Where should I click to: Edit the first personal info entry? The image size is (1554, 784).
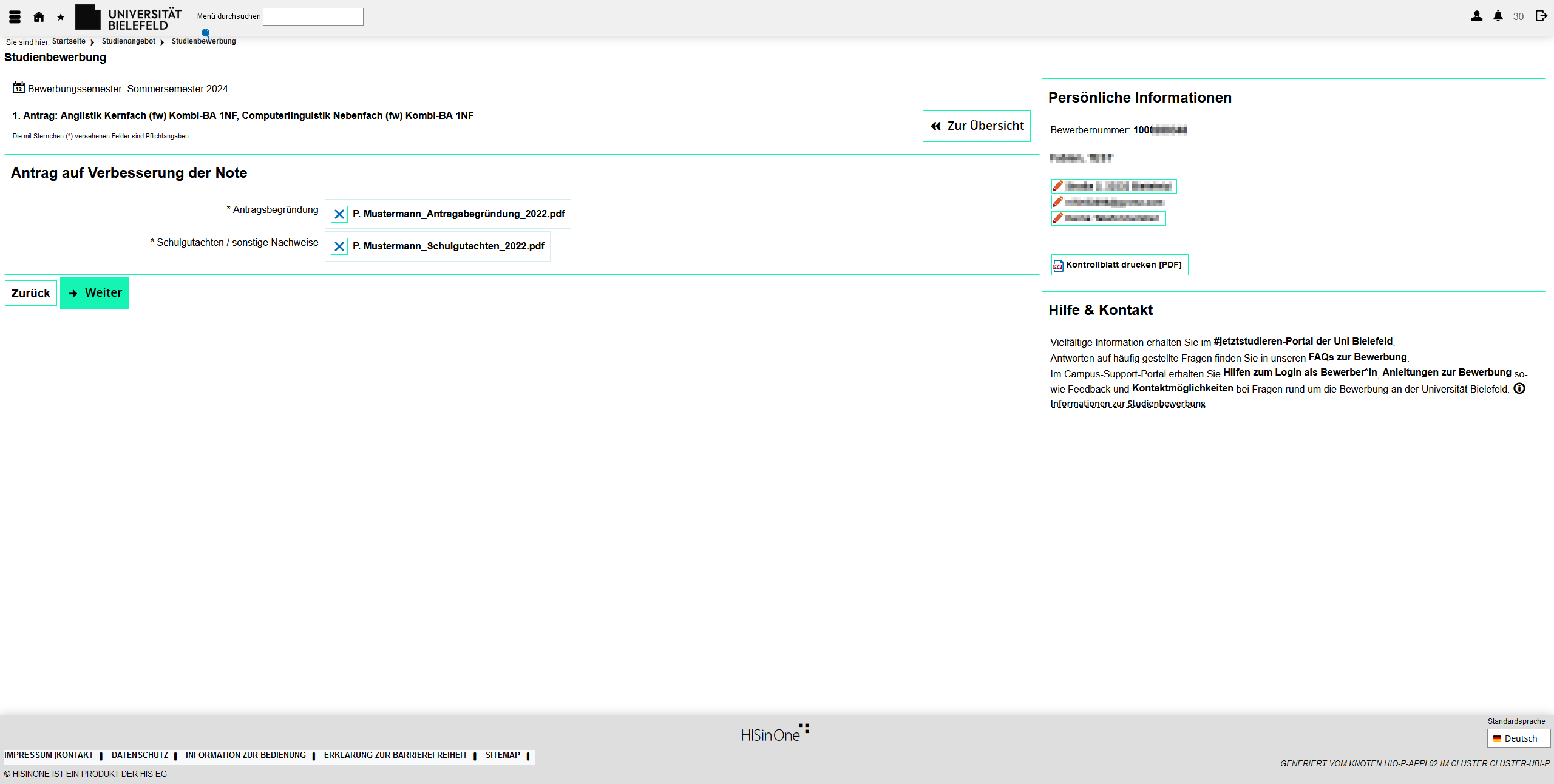point(1114,186)
